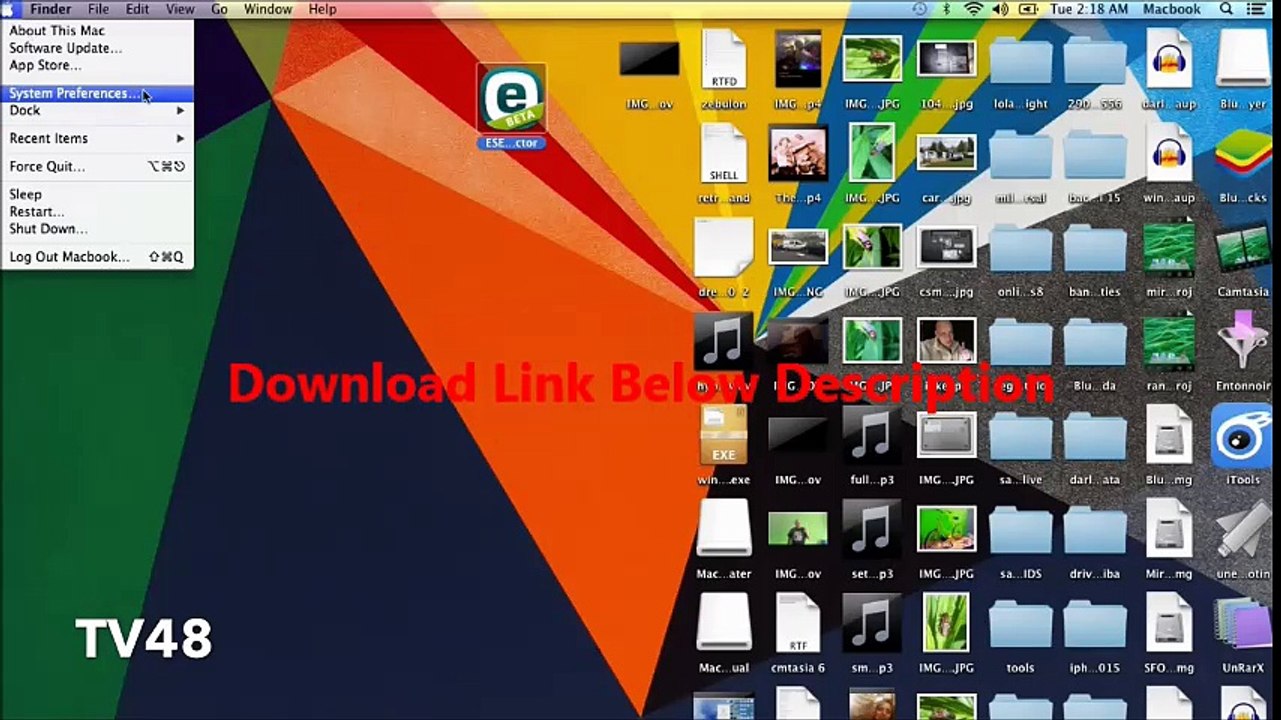Select About This Mac
Screen dimensions: 1281x720
click(97, 31)
